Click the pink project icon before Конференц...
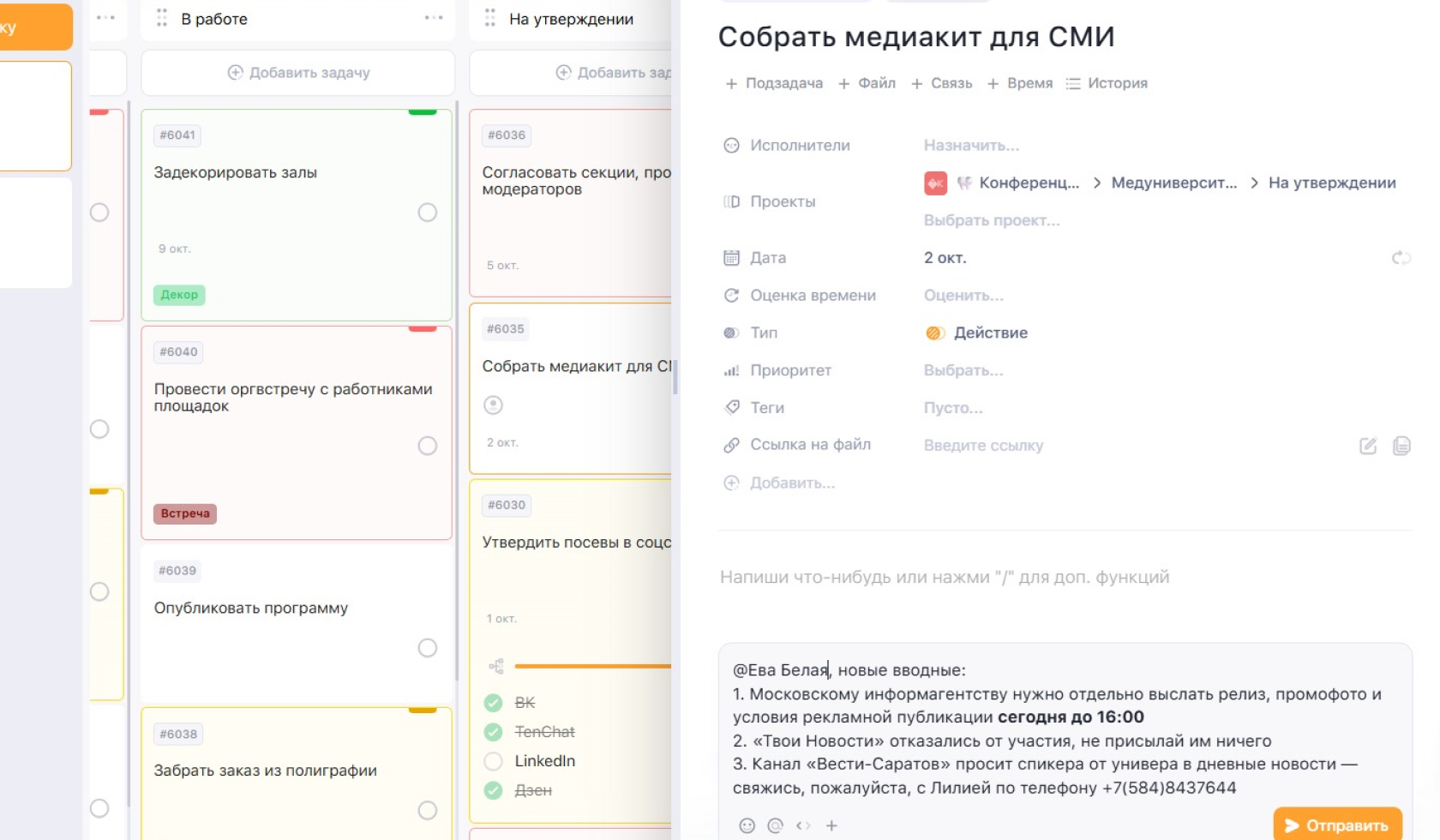Image resolution: width=1440 pixels, height=840 pixels. tap(935, 183)
